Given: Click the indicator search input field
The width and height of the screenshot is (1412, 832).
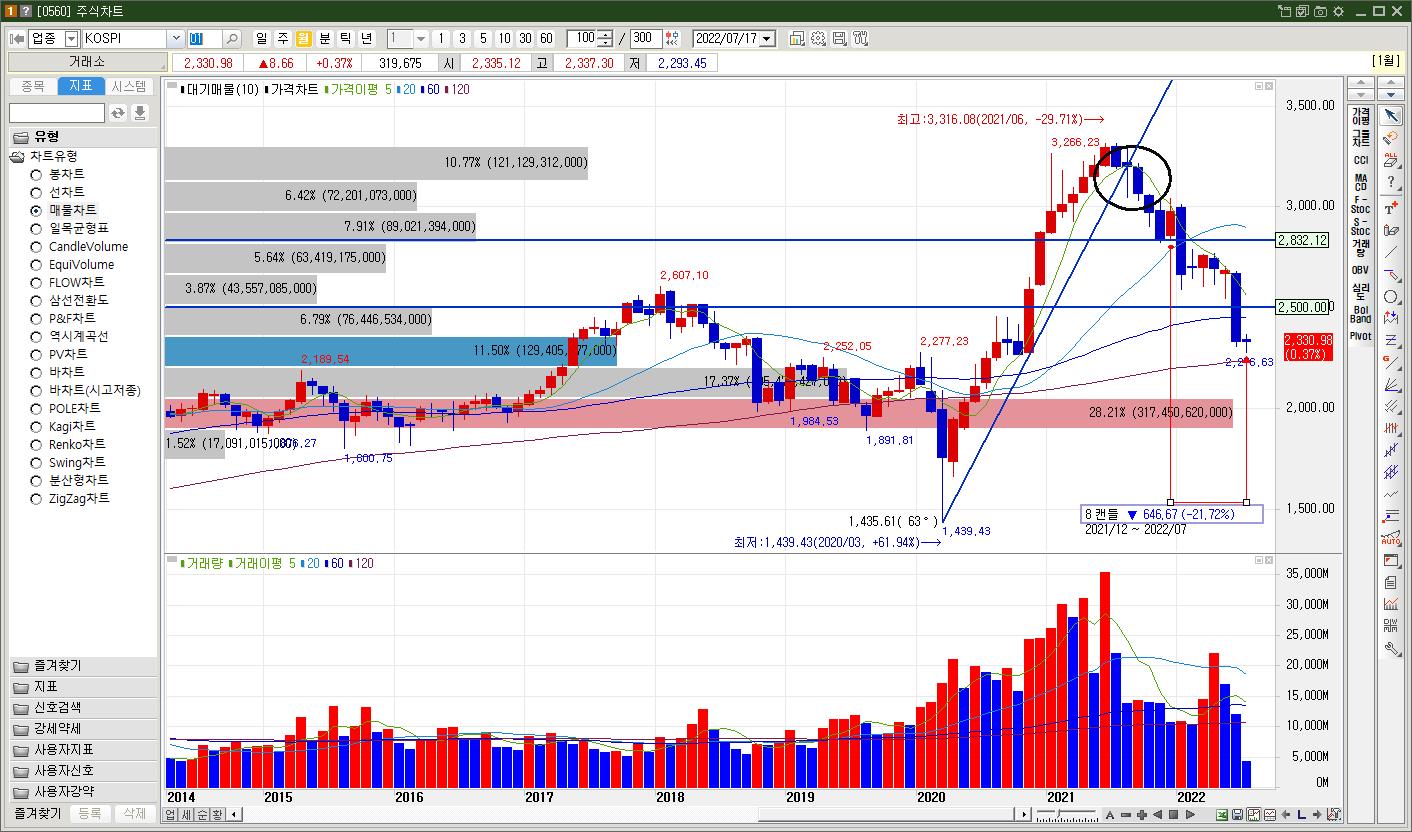Looking at the screenshot, I should (x=57, y=113).
